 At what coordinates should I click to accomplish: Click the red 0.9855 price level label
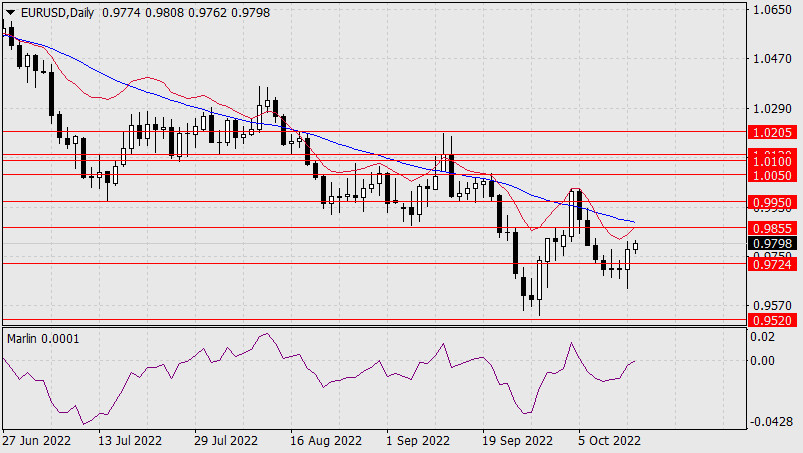pyautogui.click(x=772, y=228)
